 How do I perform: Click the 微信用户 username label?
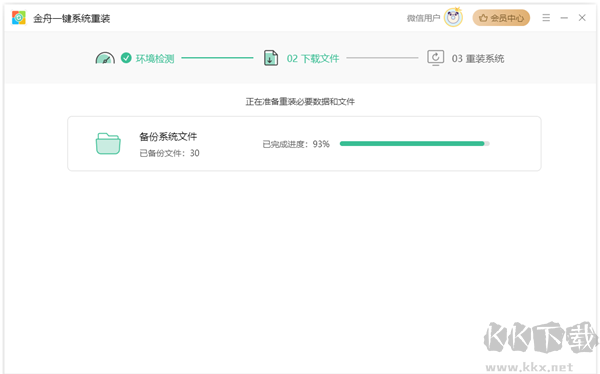(423, 18)
